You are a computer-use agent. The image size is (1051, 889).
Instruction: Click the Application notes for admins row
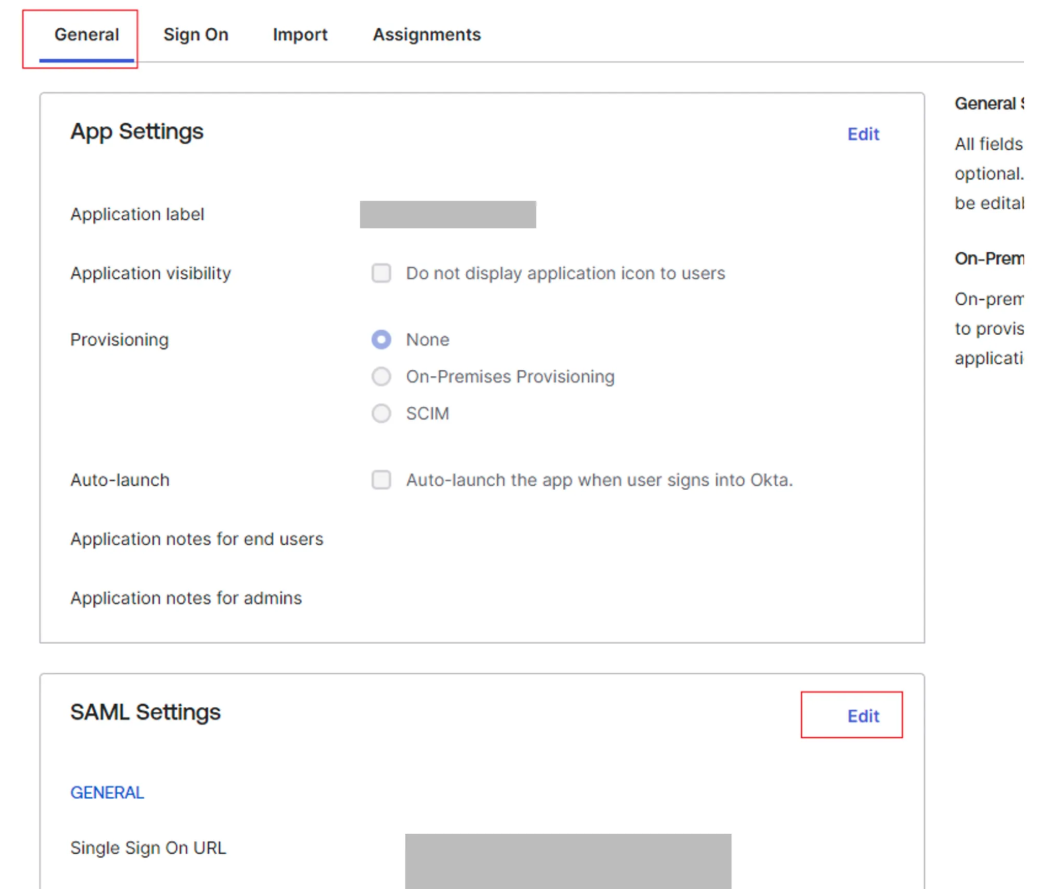tap(186, 598)
